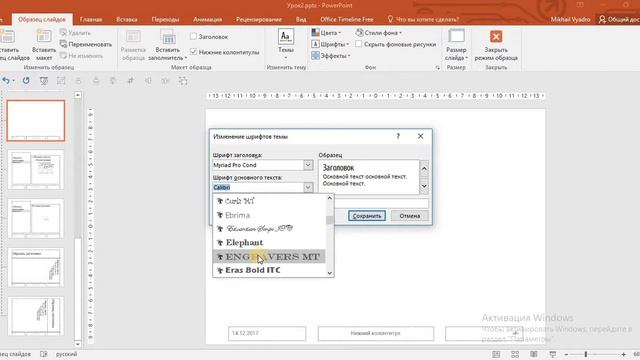Select the first slide master thumbnail
The width and height of the screenshot is (640, 360).
[x=36, y=121]
